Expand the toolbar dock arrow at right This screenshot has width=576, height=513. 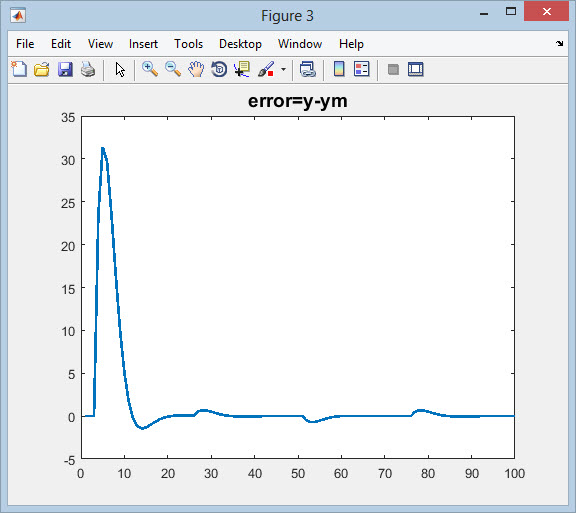pos(559,44)
